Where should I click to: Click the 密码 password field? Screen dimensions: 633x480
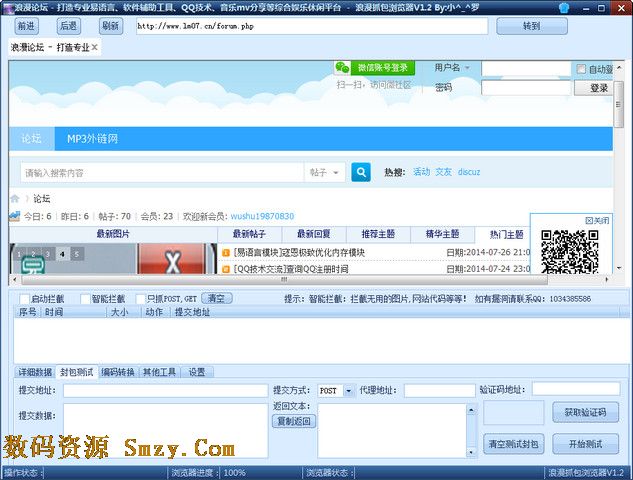(x=526, y=88)
